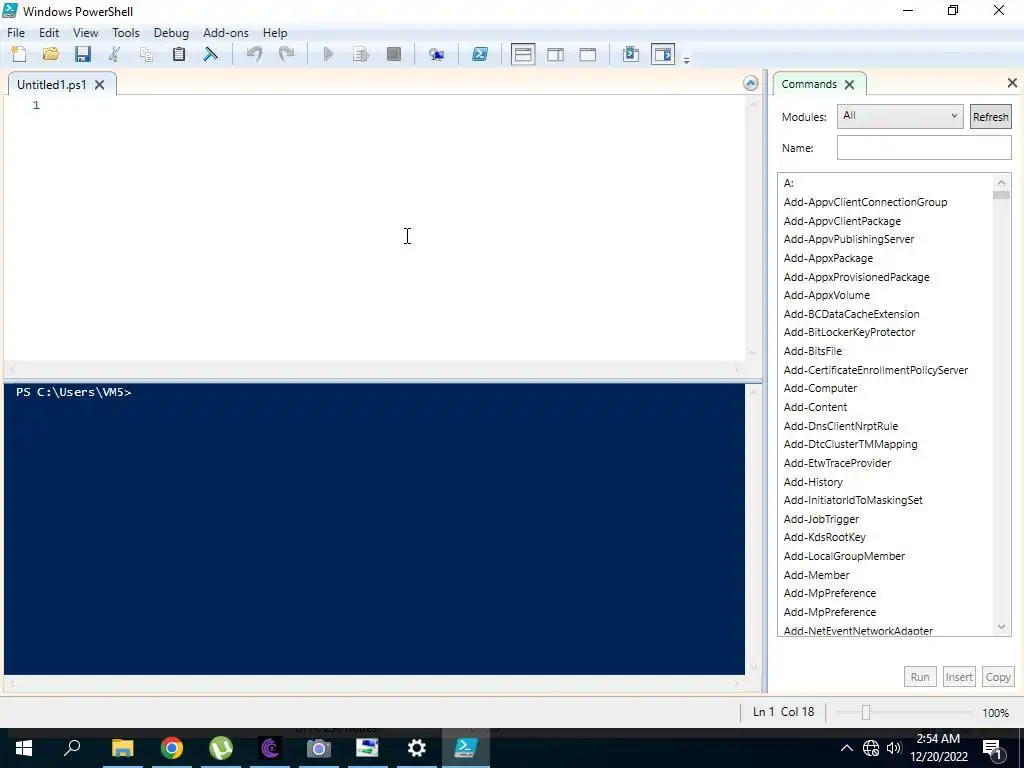The height and width of the screenshot is (768, 1024).
Task: Open the Edit menu
Action: 49,33
